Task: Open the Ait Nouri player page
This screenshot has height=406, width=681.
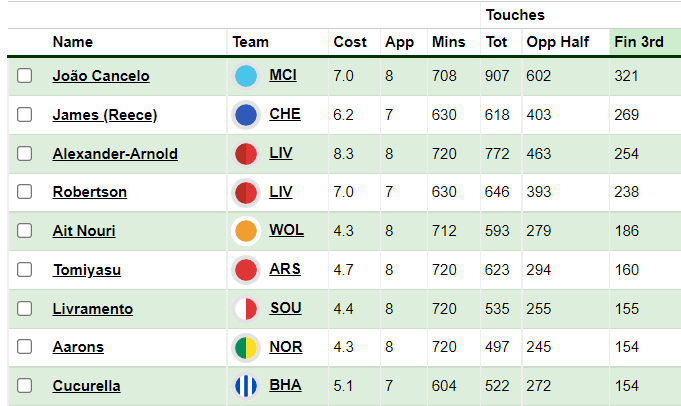Action: 84,231
